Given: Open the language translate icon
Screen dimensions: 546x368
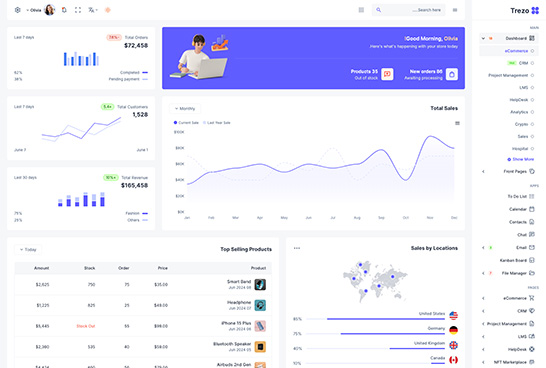Looking at the screenshot, I should point(92,10).
